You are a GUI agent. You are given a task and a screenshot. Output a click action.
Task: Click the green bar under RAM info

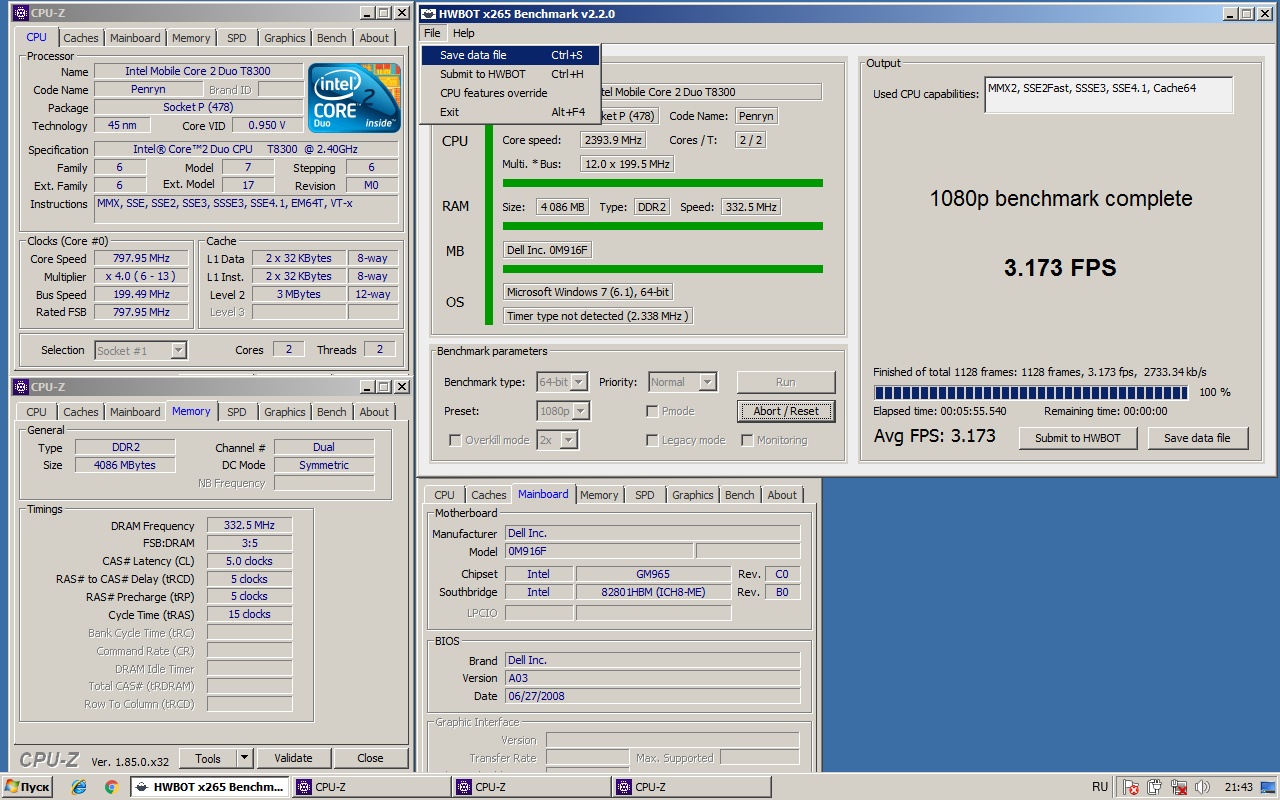(x=662, y=226)
